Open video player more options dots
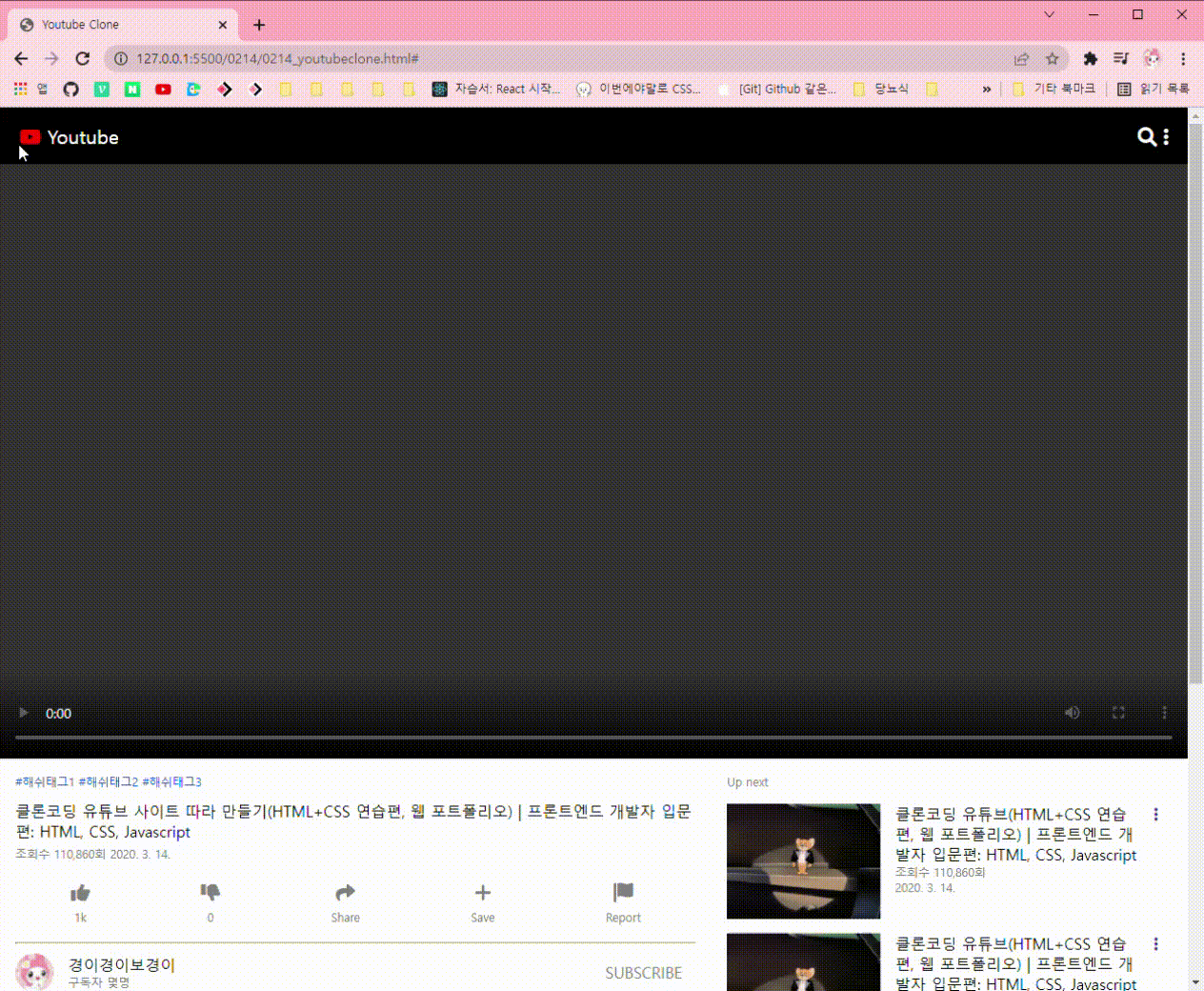 [x=1164, y=713]
